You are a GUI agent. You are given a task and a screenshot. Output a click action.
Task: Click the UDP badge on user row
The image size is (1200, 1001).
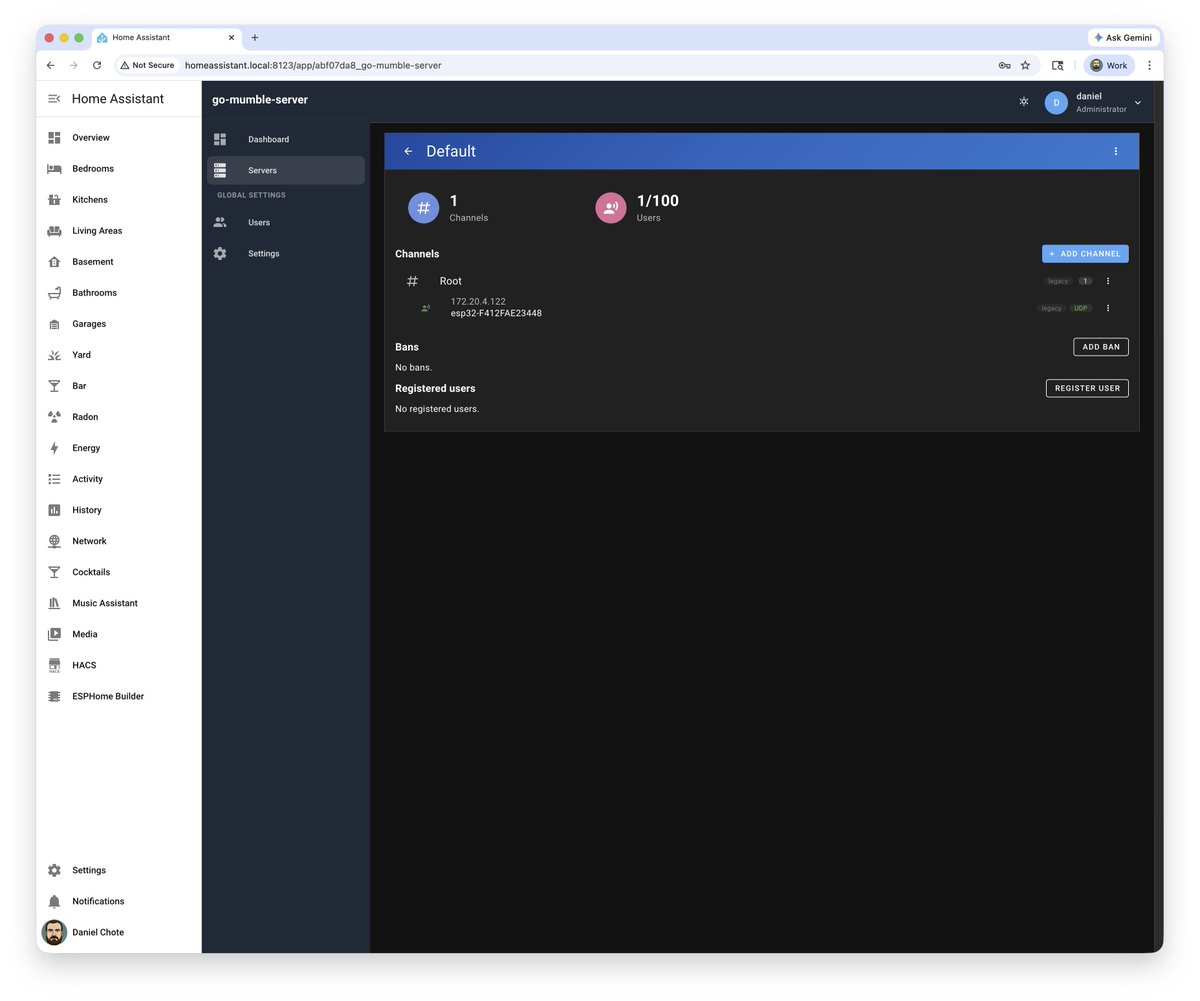click(x=1080, y=308)
